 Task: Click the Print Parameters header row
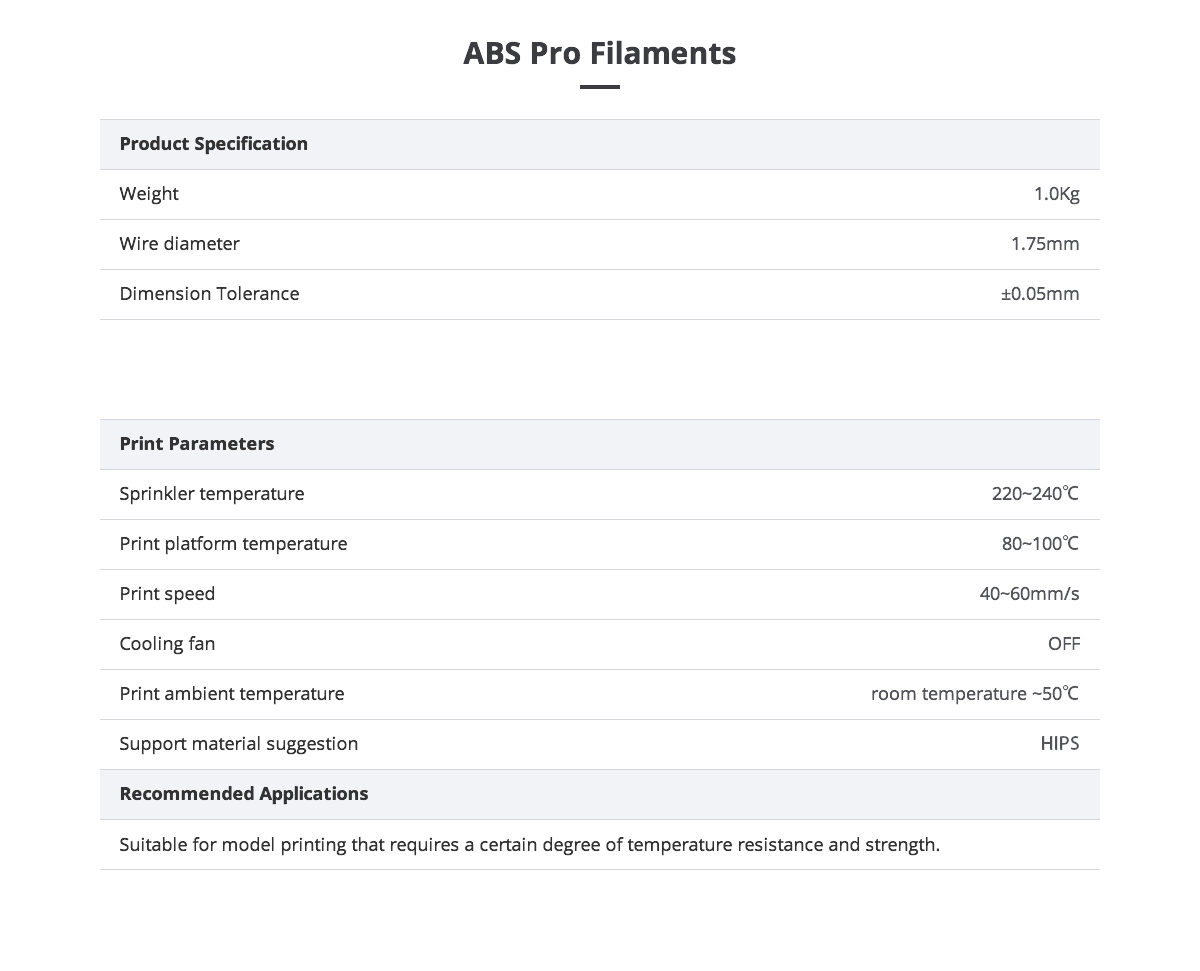tap(600, 444)
